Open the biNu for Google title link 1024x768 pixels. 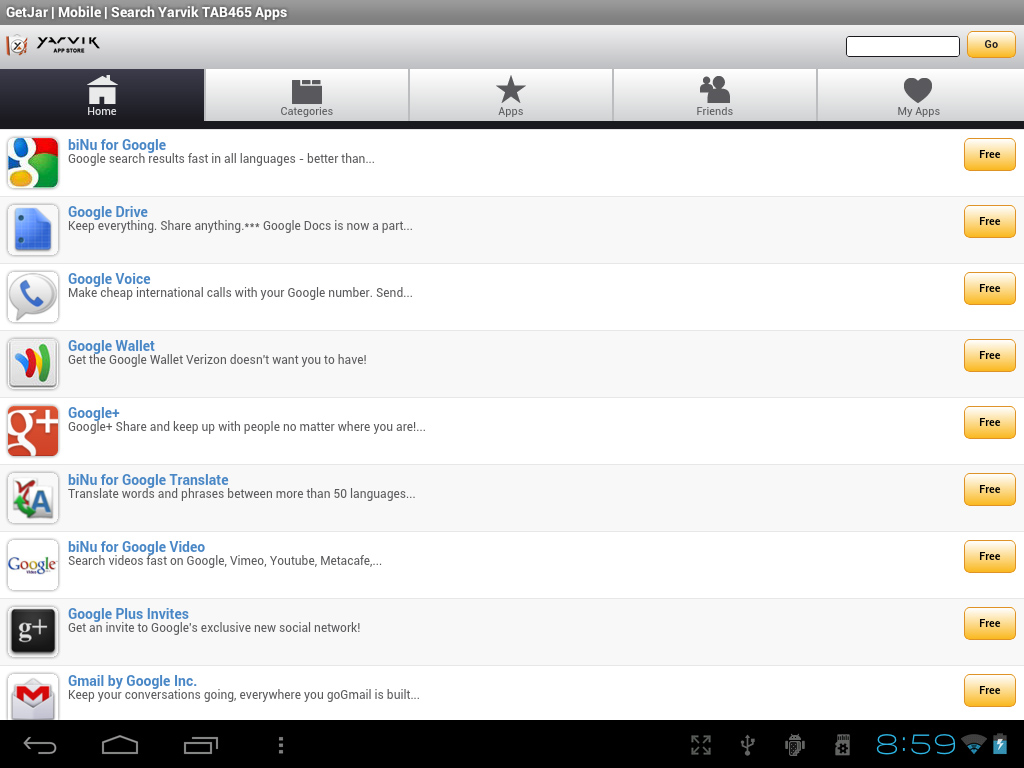[117, 144]
